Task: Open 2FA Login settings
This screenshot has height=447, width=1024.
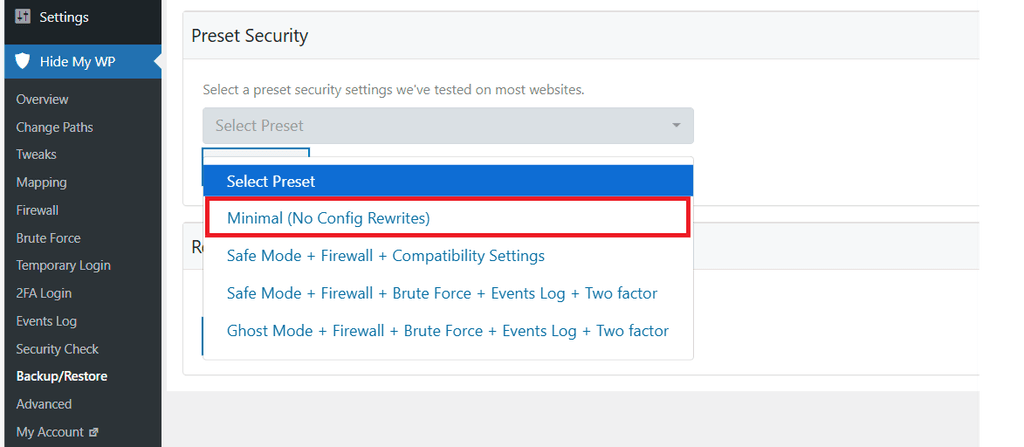Action: coord(43,293)
